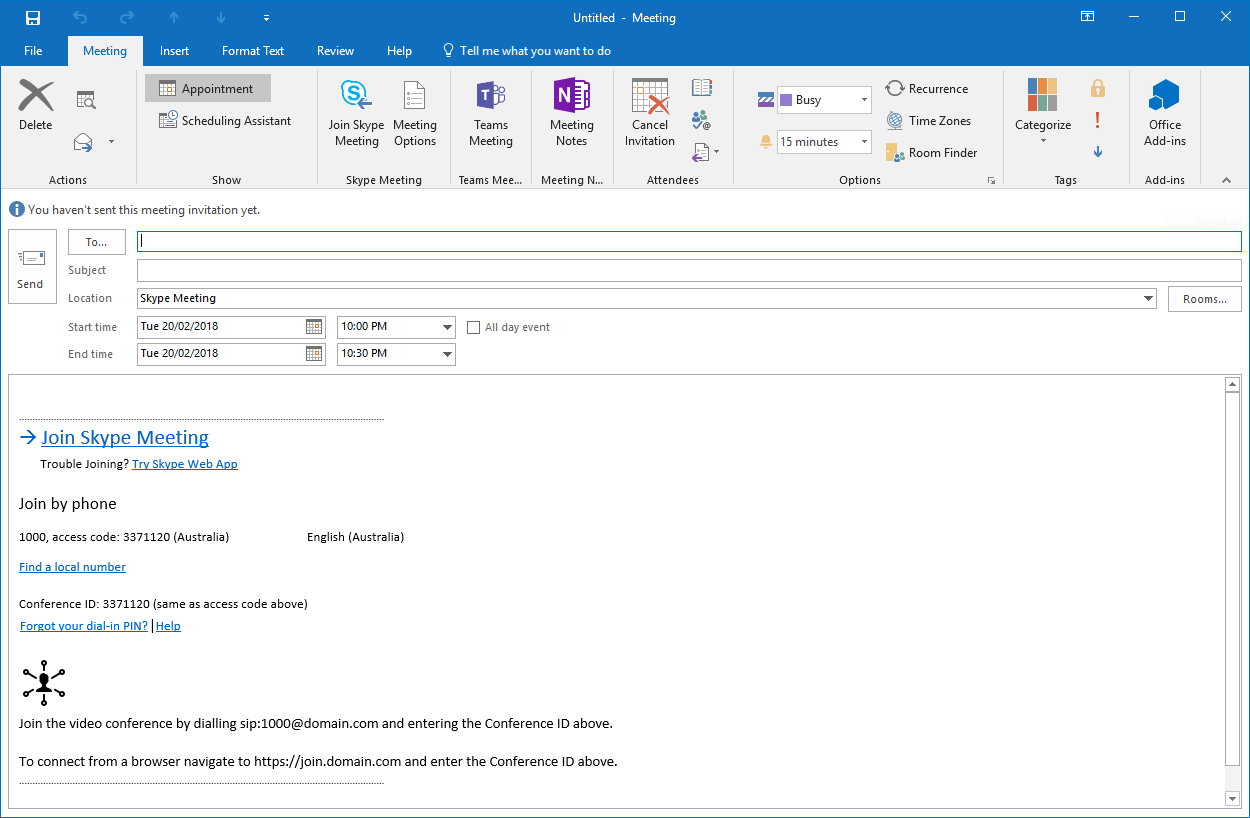Open the Help ribbon tab

pos(399,51)
